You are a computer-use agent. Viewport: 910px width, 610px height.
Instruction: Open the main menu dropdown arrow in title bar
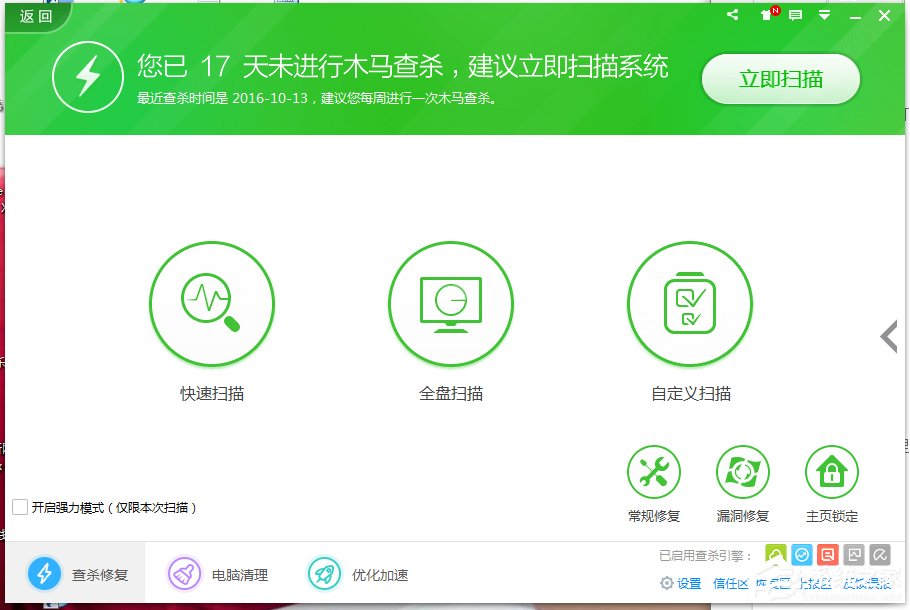point(824,15)
